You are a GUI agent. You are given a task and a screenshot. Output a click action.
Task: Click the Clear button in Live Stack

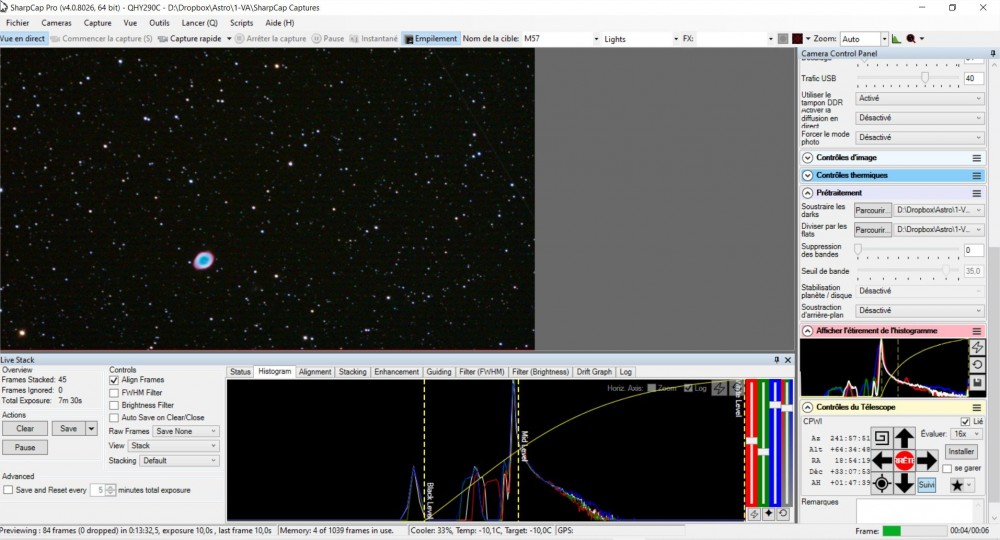(x=25, y=429)
